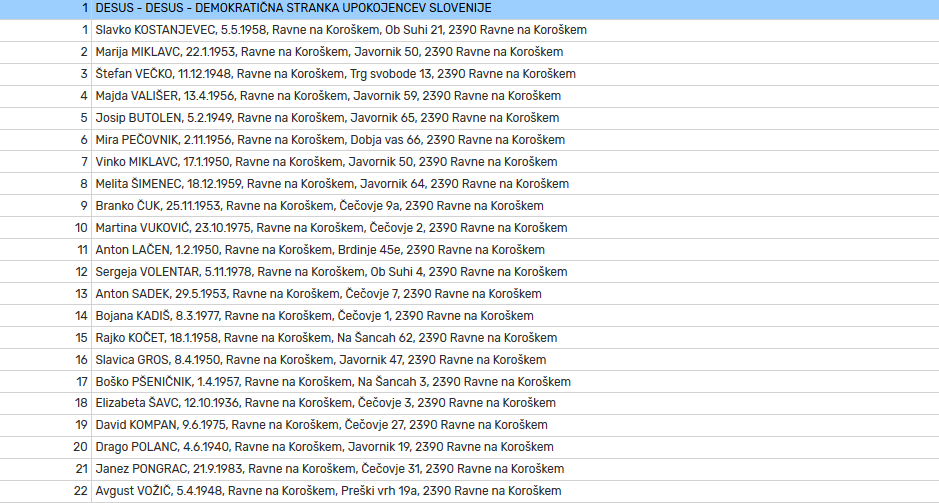
Task: Select Bojana KADIŠ entry
Action: tap(470, 316)
